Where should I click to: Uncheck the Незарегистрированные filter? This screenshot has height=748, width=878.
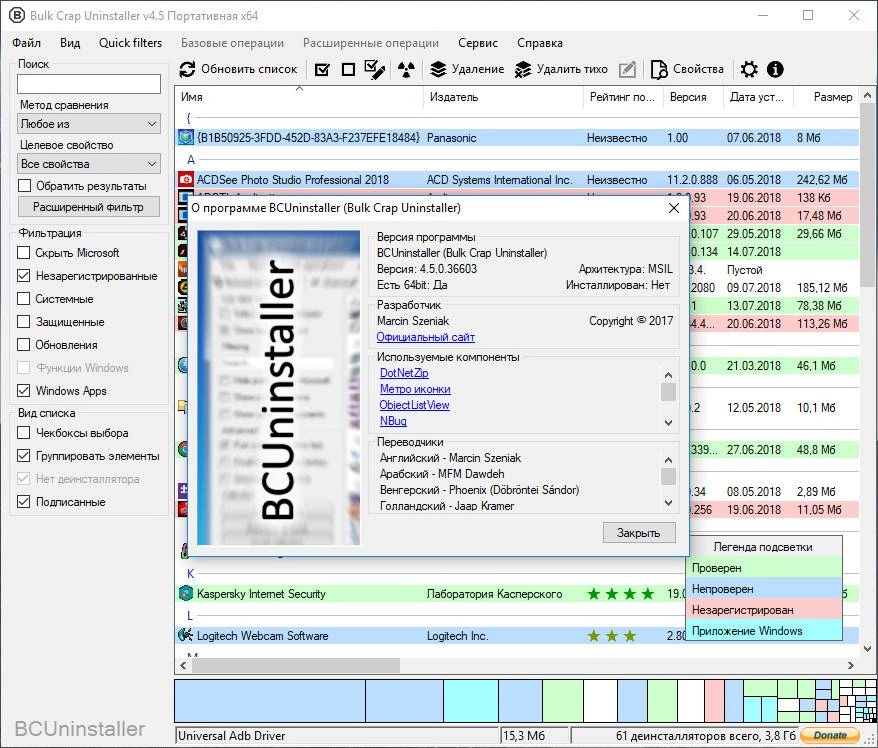(x=24, y=276)
